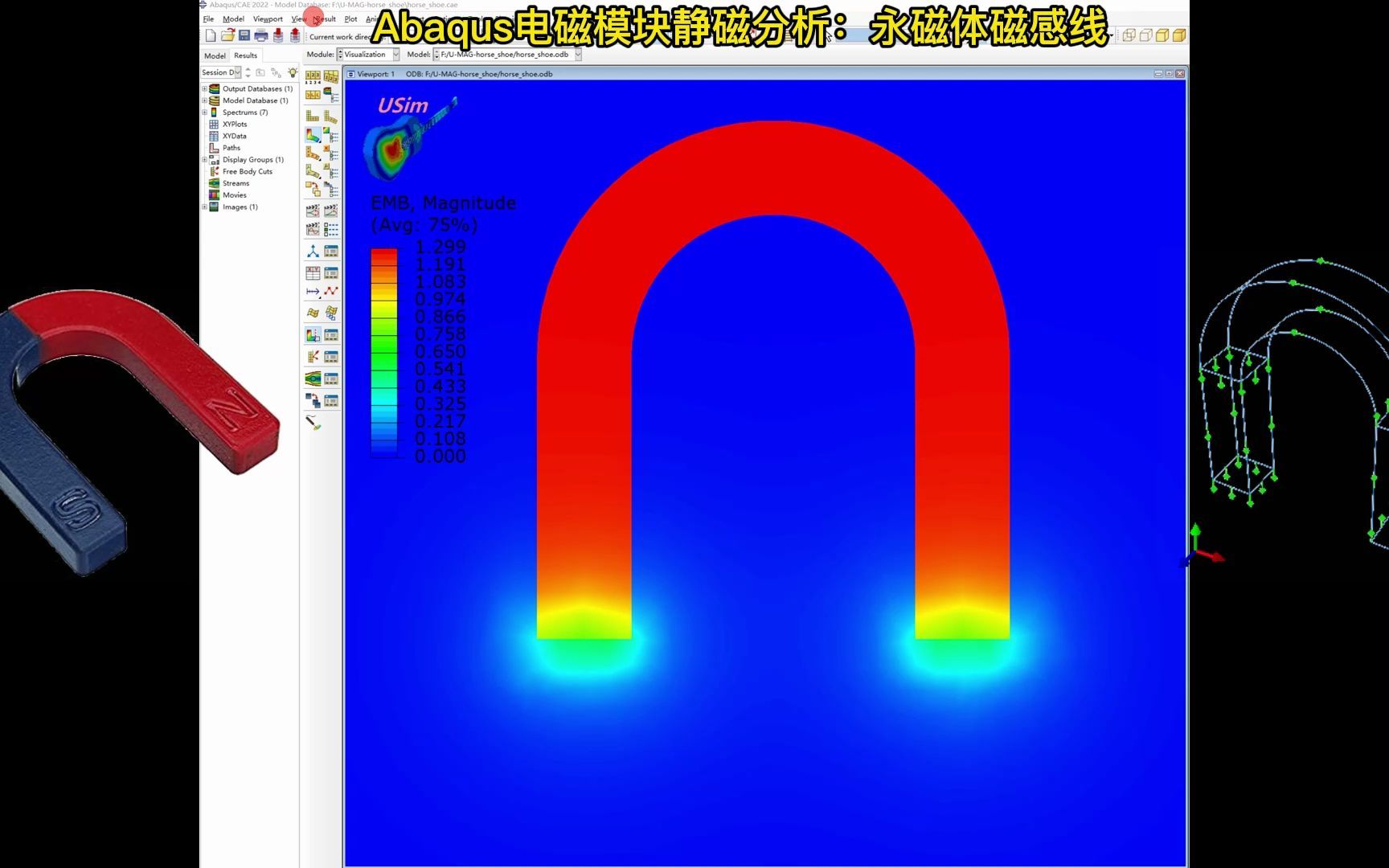Viewport: 1389px width, 868px height.
Task: Click the Animate Scale Factor icon
Action: [313, 211]
